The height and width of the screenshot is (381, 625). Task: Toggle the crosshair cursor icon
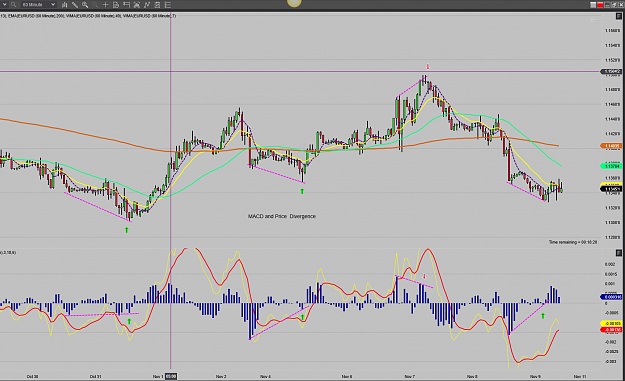106,5
